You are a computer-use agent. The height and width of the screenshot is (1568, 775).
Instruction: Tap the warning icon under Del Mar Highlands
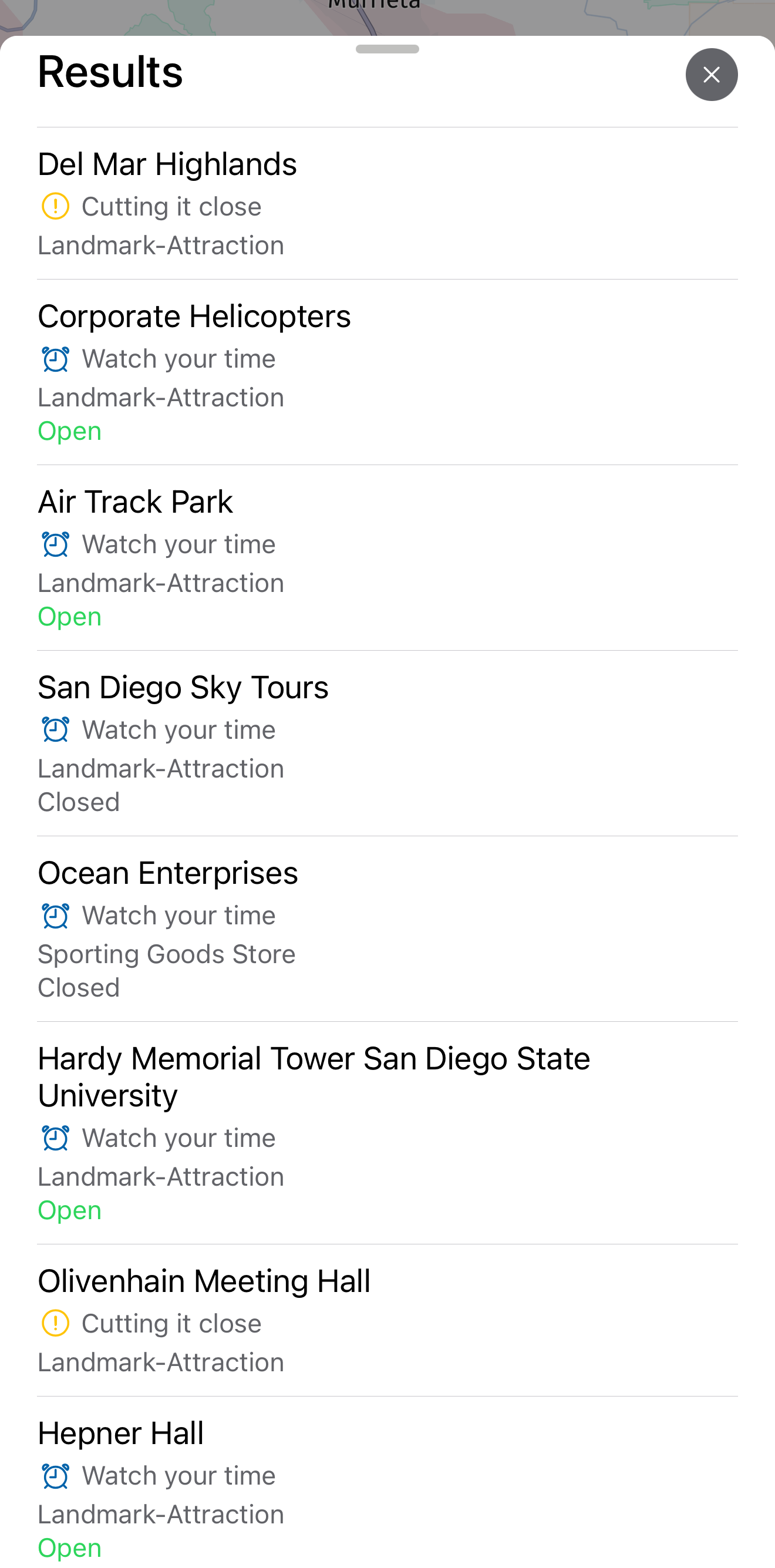pyautogui.click(x=55, y=206)
